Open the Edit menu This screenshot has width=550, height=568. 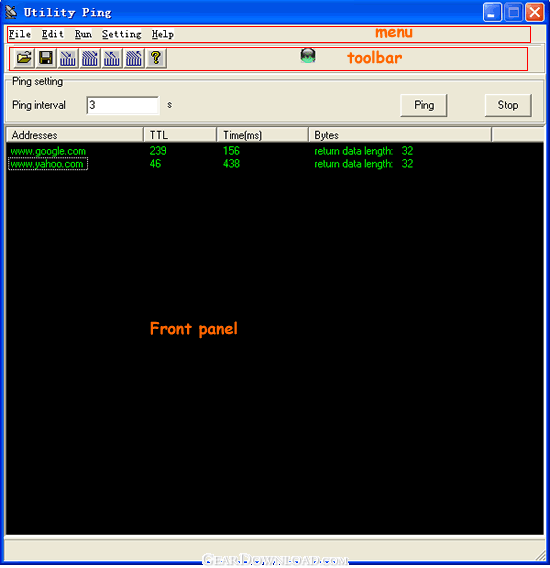click(x=53, y=34)
